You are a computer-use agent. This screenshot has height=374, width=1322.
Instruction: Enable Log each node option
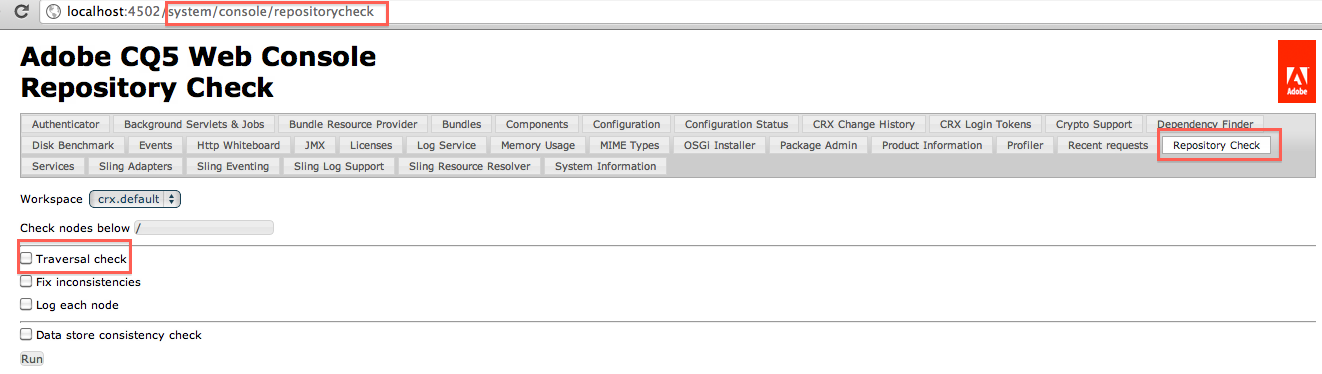pyautogui.click(x=26, y=305)
